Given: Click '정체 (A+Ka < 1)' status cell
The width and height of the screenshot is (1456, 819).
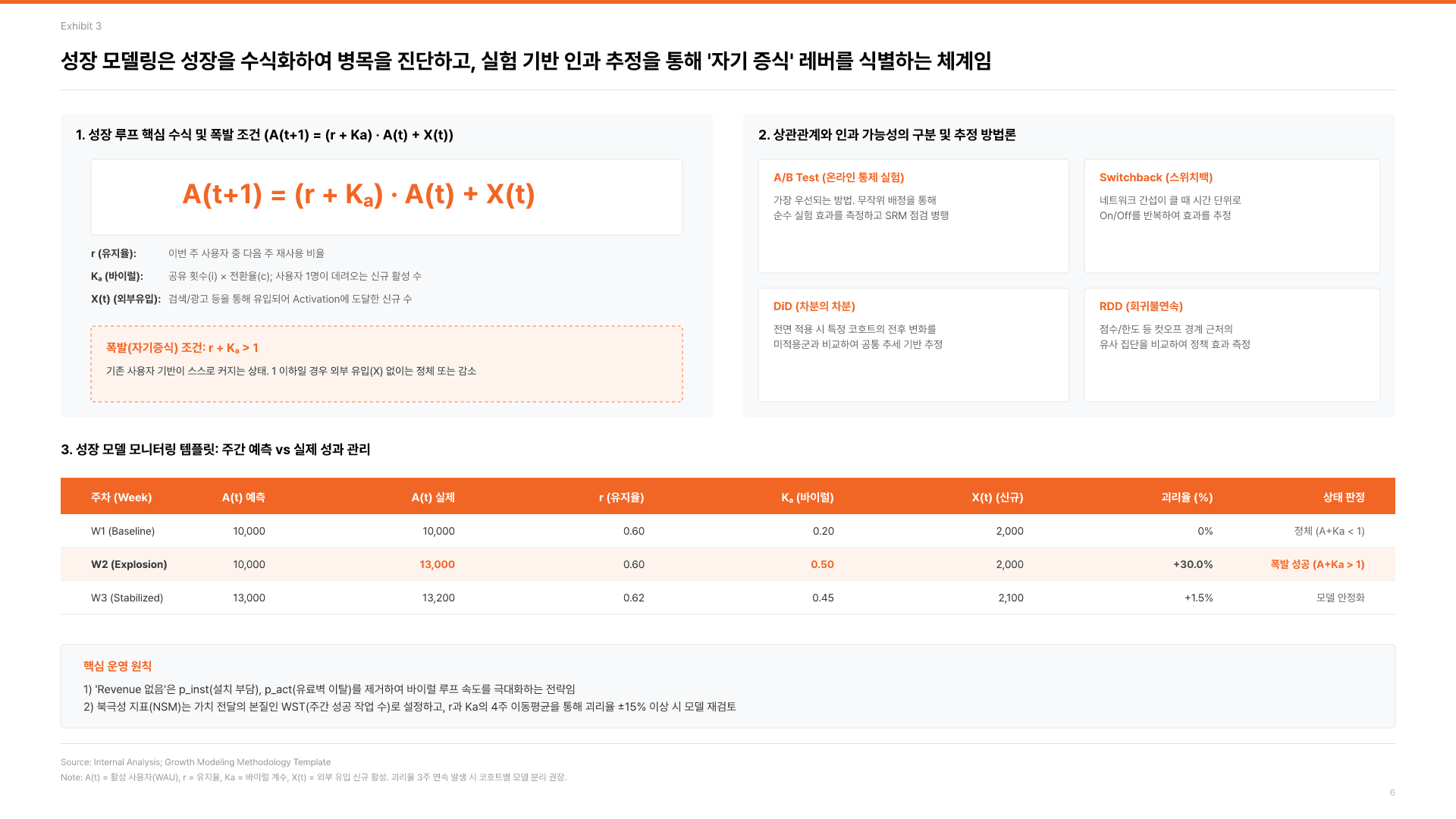Looking at the screenshot, I should click(1329, 531).
